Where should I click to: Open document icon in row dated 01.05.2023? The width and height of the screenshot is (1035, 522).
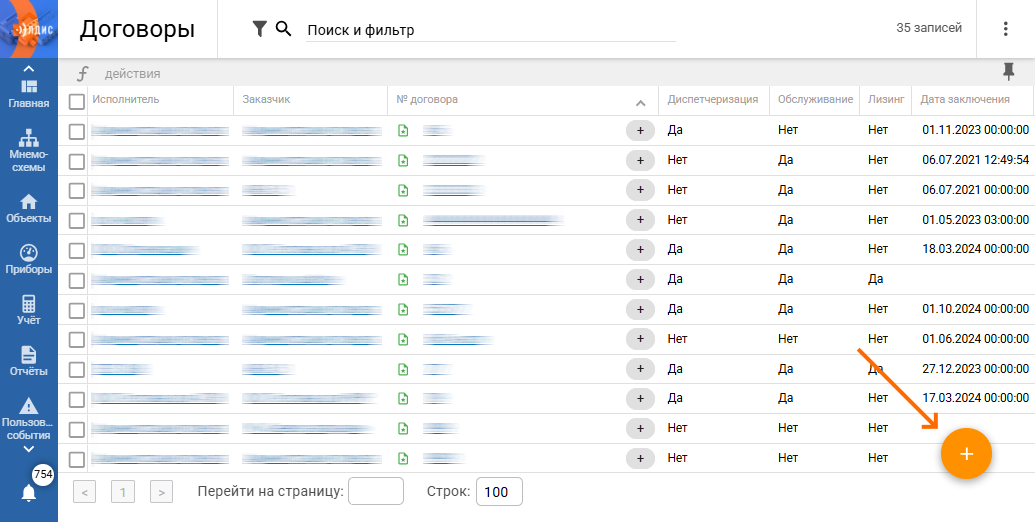[403, 220]
